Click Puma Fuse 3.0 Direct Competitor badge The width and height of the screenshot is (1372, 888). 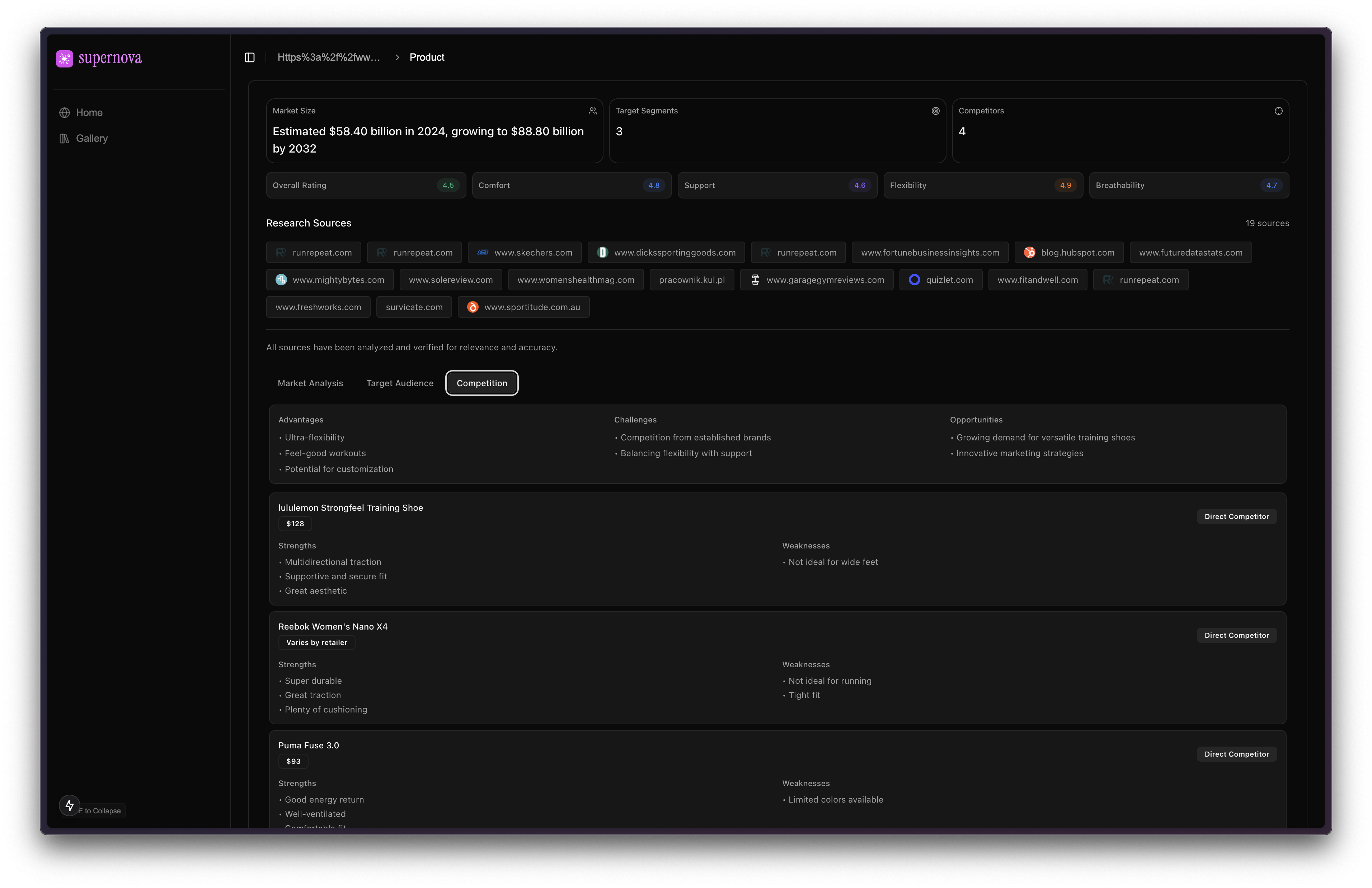[x=1237, y=754]
